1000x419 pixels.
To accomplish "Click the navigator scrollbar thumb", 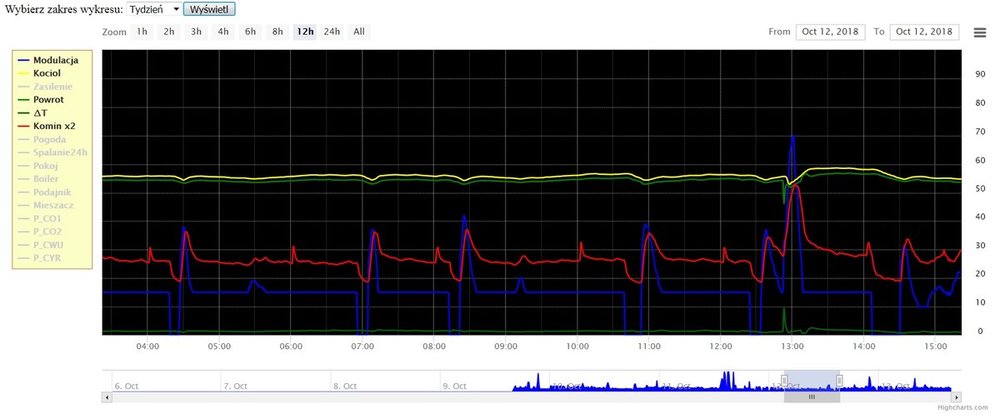I will [x=811, y=397].
